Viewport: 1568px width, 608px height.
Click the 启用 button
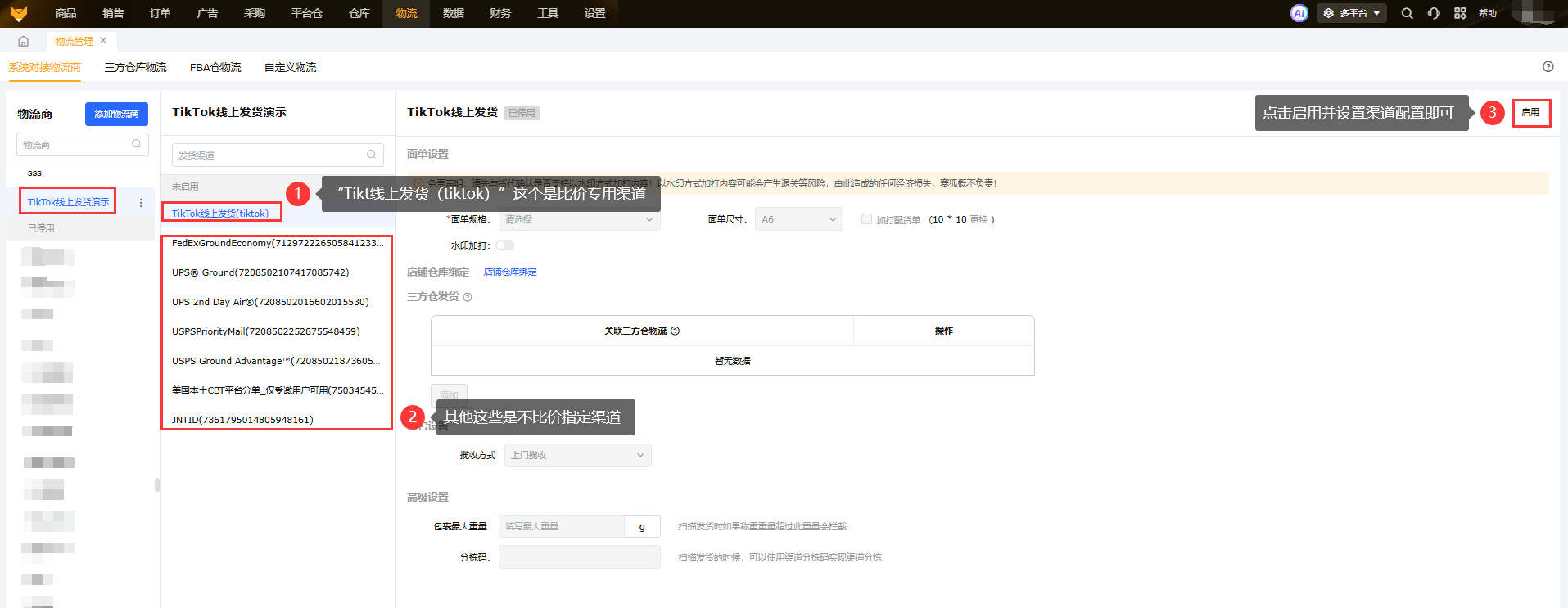[1530, 113]
